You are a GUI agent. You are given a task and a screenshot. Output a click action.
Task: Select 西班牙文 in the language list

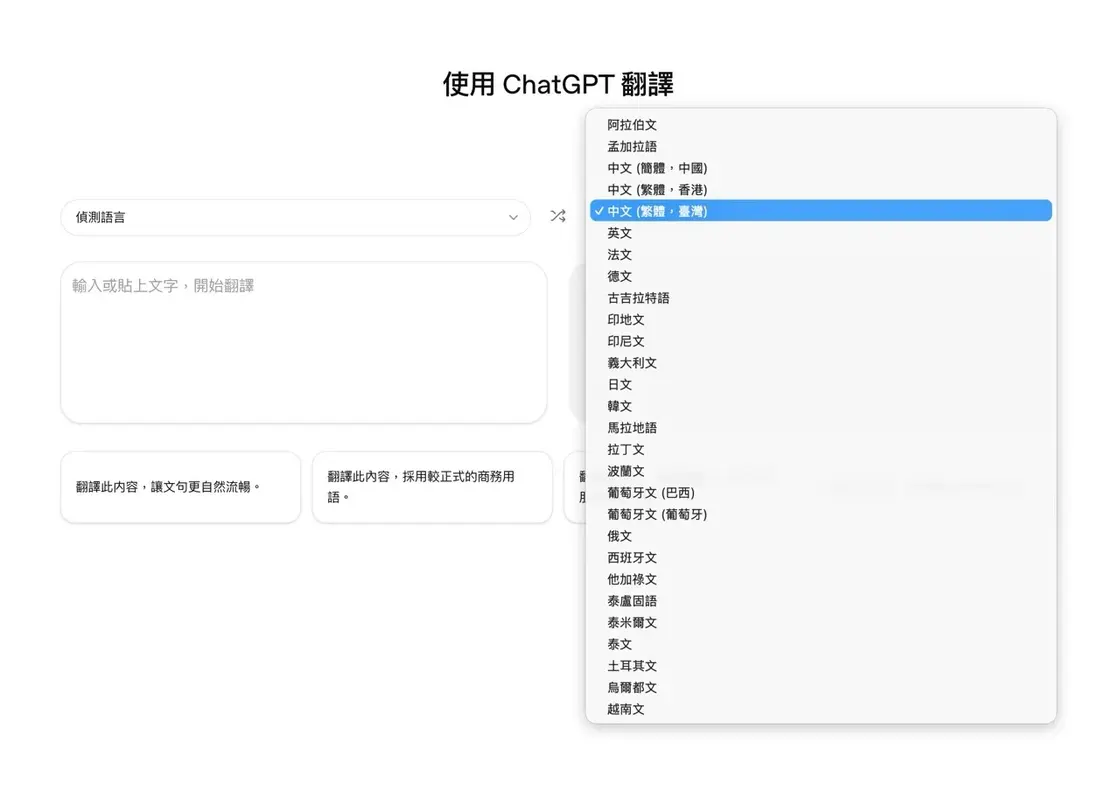pyautogui.click(x=821, y=558)
